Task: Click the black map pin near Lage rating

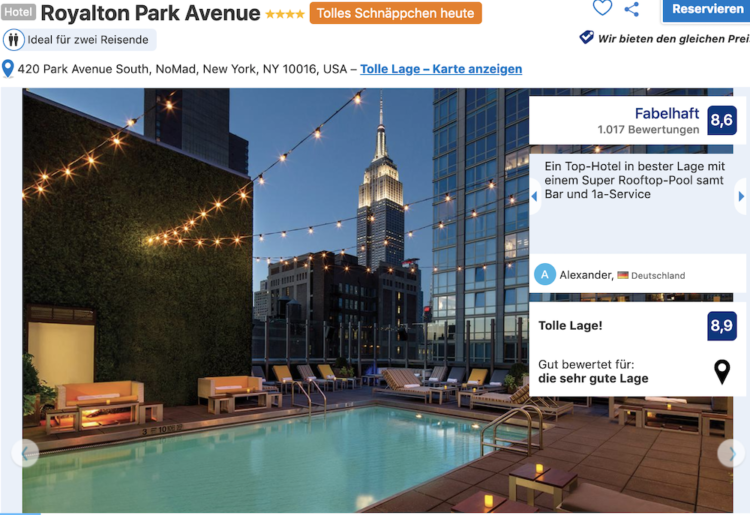Action: [x=722, y=372]
